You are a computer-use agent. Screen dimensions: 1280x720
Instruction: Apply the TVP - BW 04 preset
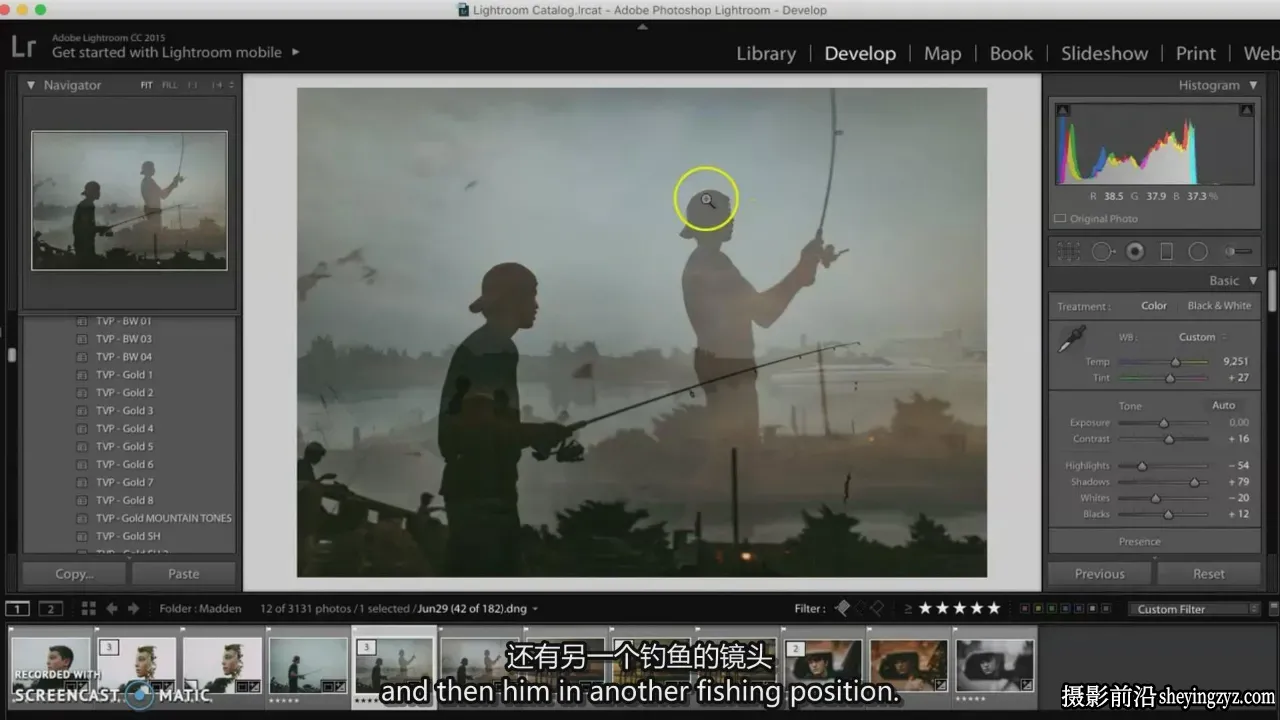(x=124, y=357)
